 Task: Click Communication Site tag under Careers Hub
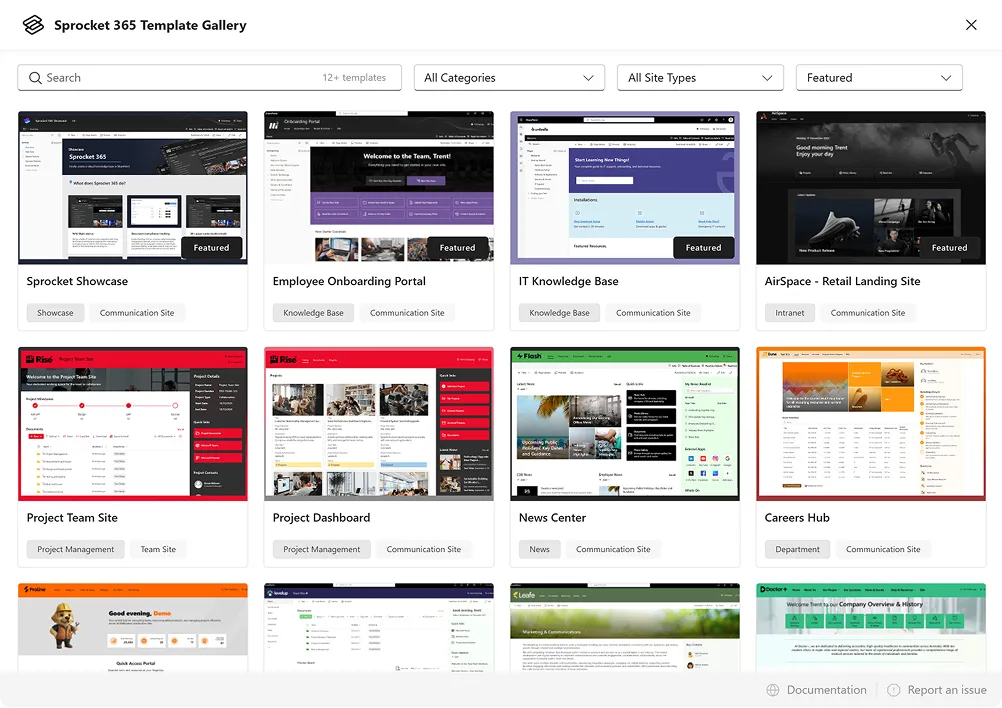[x=883, y=550]
